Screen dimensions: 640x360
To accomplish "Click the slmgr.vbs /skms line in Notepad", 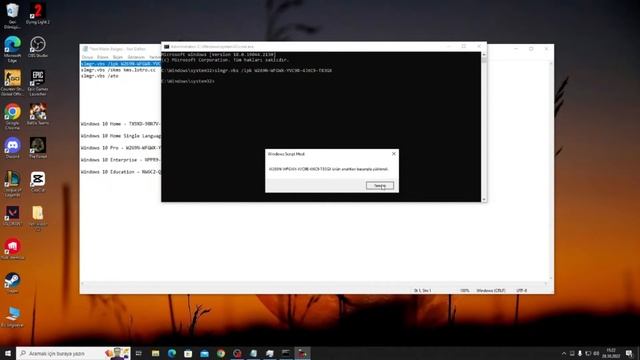I will coord(118,70).
